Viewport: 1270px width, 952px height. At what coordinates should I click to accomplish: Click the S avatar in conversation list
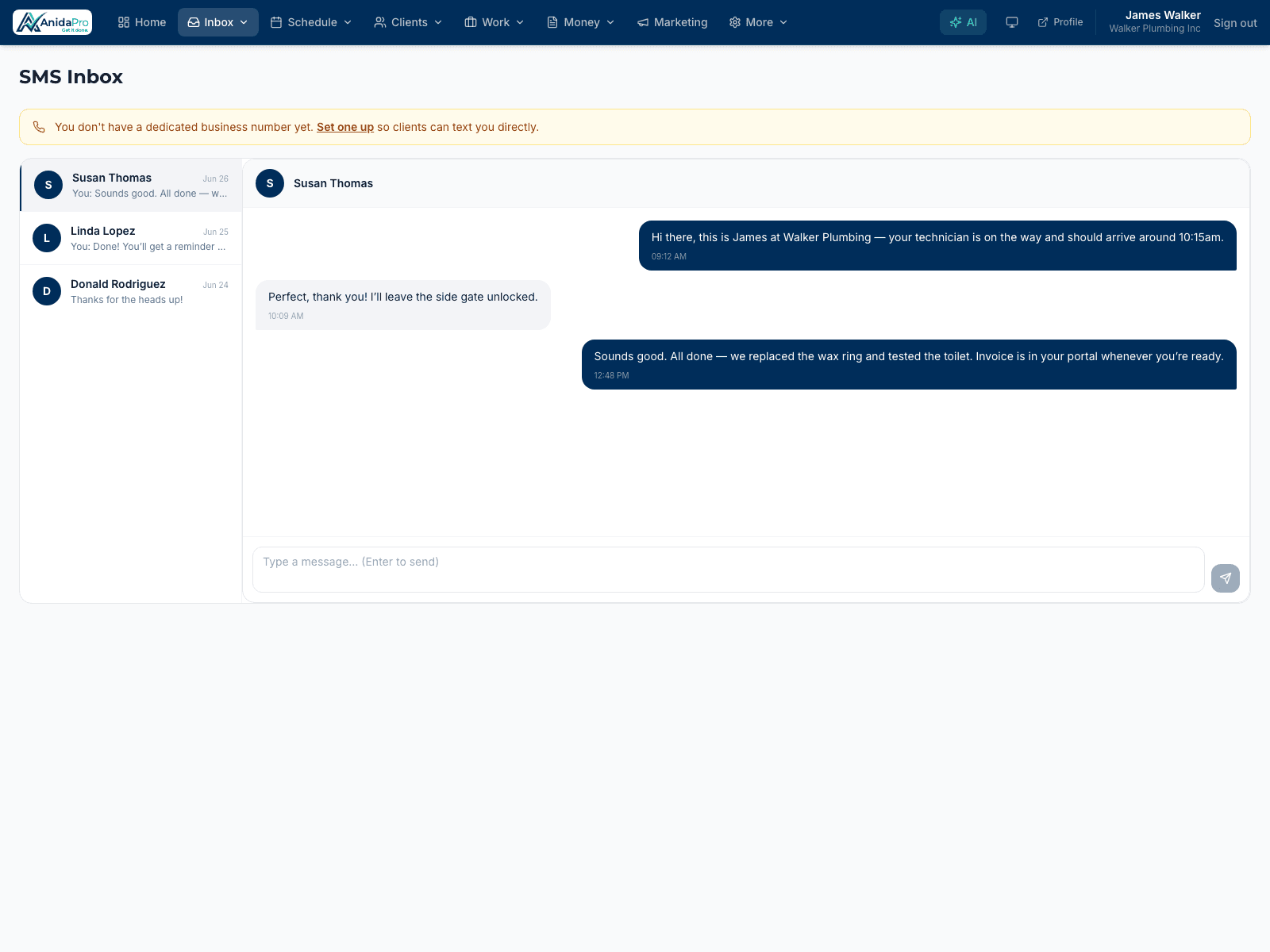[48, 185]
